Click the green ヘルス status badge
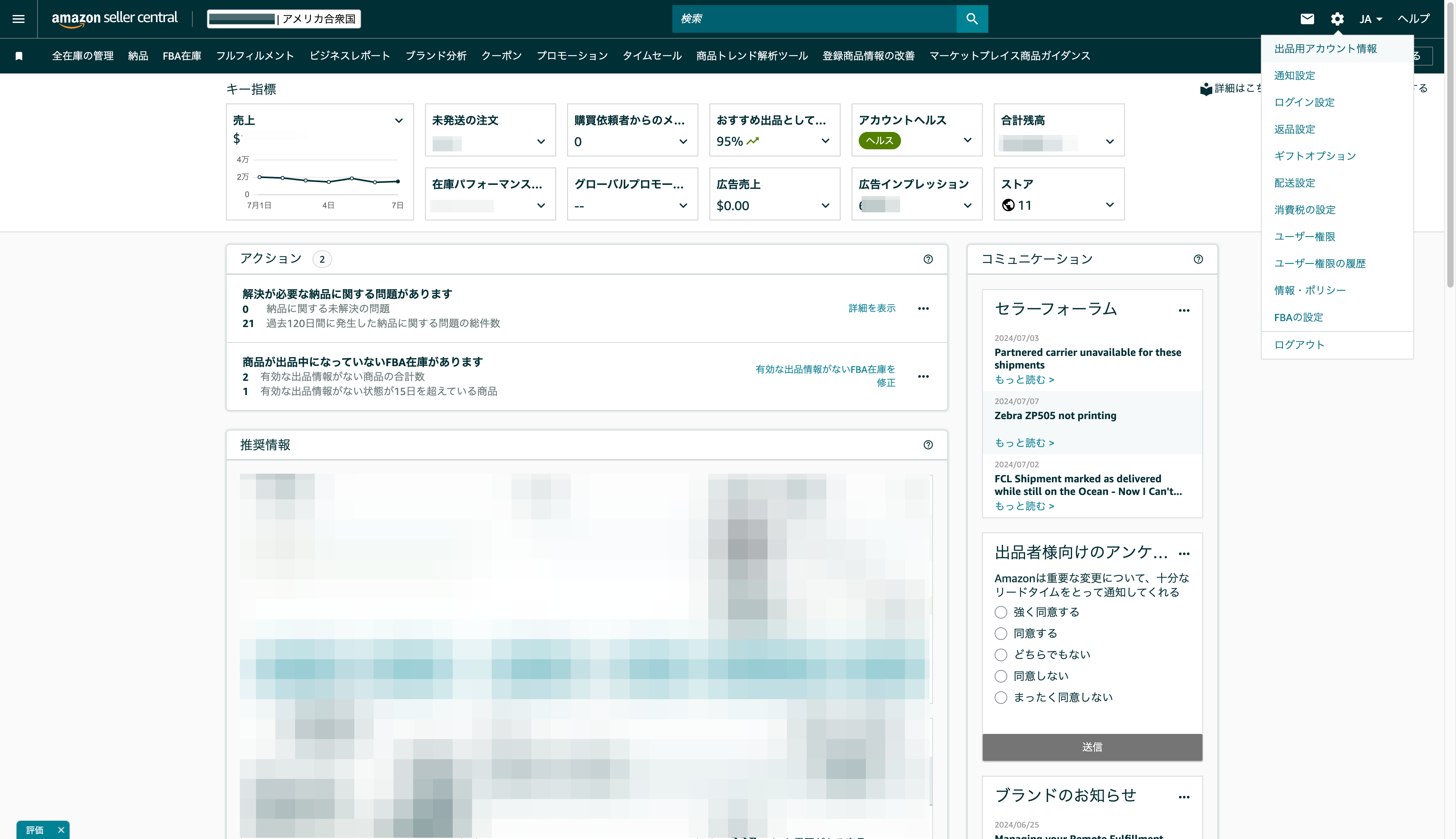The width and height of the screenshot is (1456, 839). coord(879,141)
